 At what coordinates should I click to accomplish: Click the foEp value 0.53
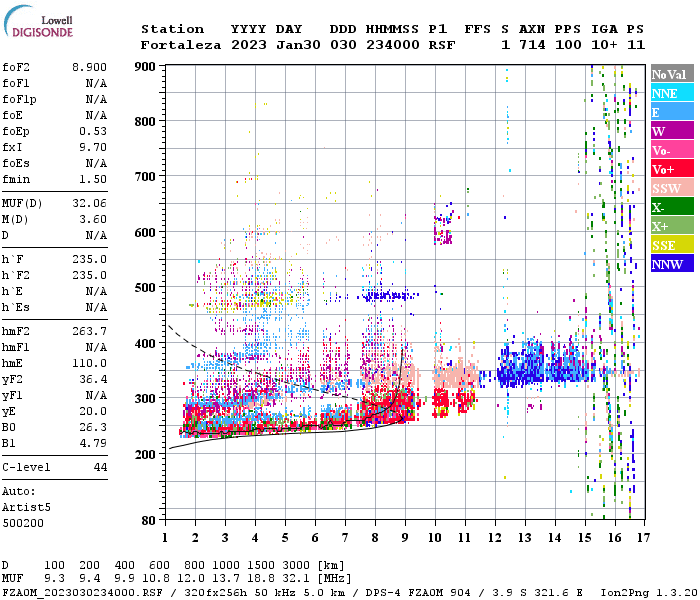pyautogui.click(x=93, y=131)
